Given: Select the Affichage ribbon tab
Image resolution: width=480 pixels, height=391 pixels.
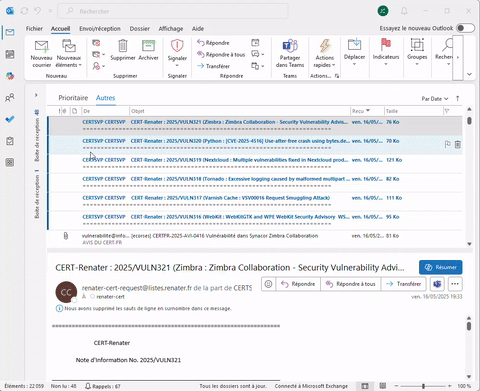Looking at the screenshot, I should 171,29.
